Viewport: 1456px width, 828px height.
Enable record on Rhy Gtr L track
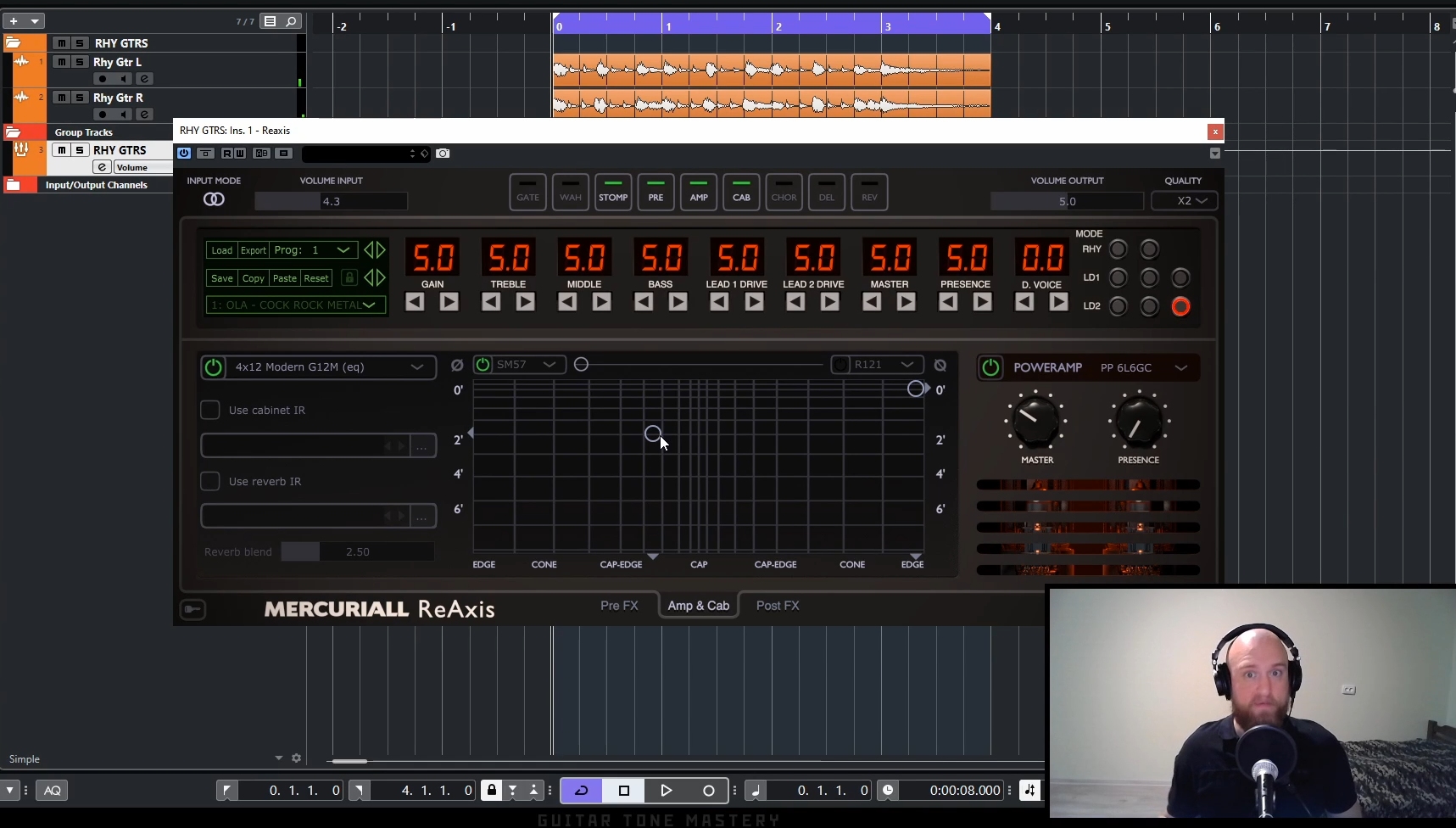click(103, 79)
